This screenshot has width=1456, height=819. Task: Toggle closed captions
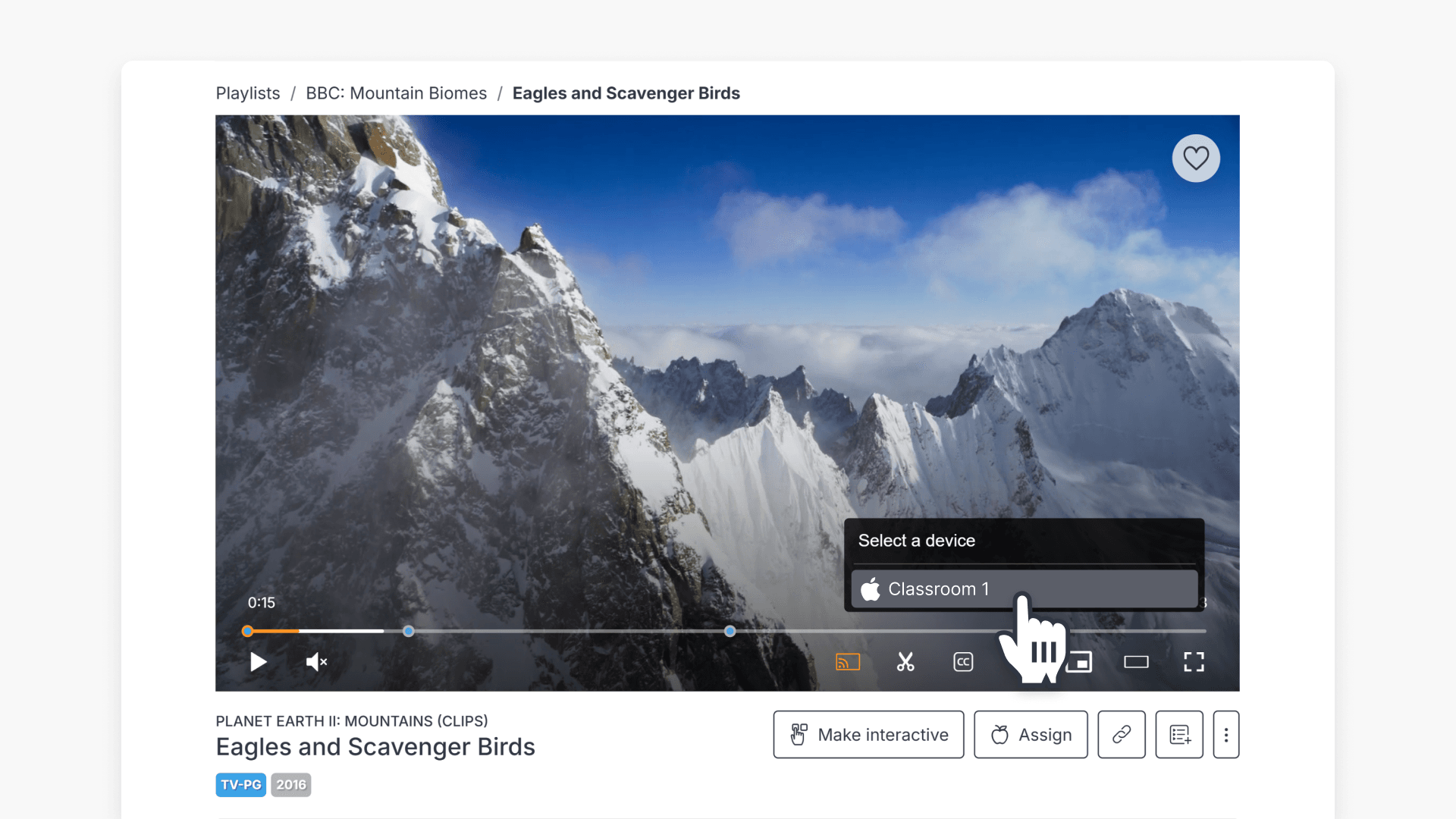pos(963,662)
